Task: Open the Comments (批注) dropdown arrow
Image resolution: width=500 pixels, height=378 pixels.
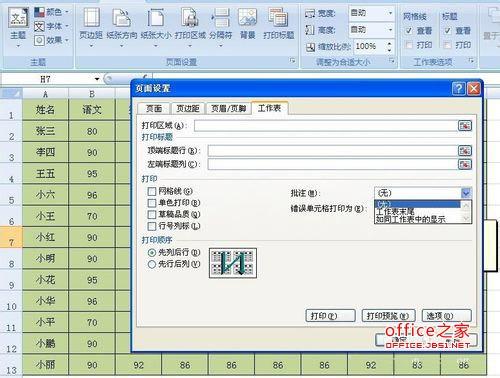Action: (466, 193)
